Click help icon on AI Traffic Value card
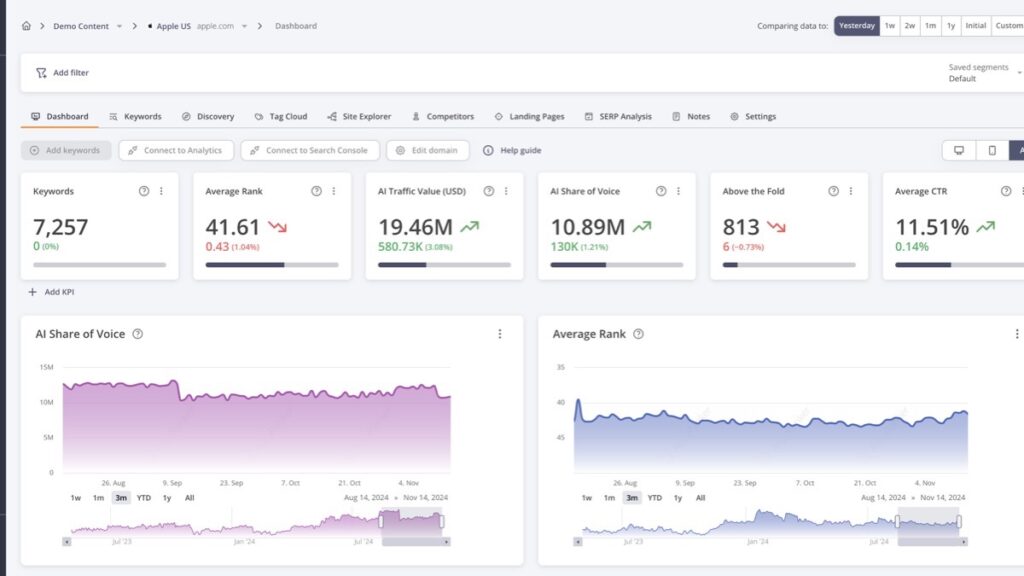 pos(488,191)
